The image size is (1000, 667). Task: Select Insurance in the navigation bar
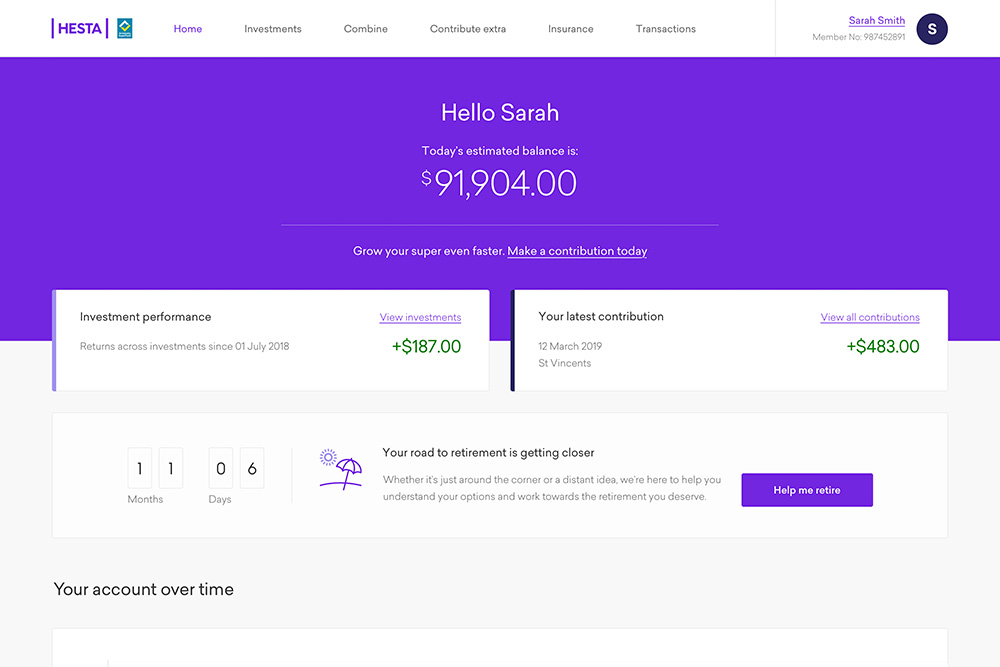571,29
